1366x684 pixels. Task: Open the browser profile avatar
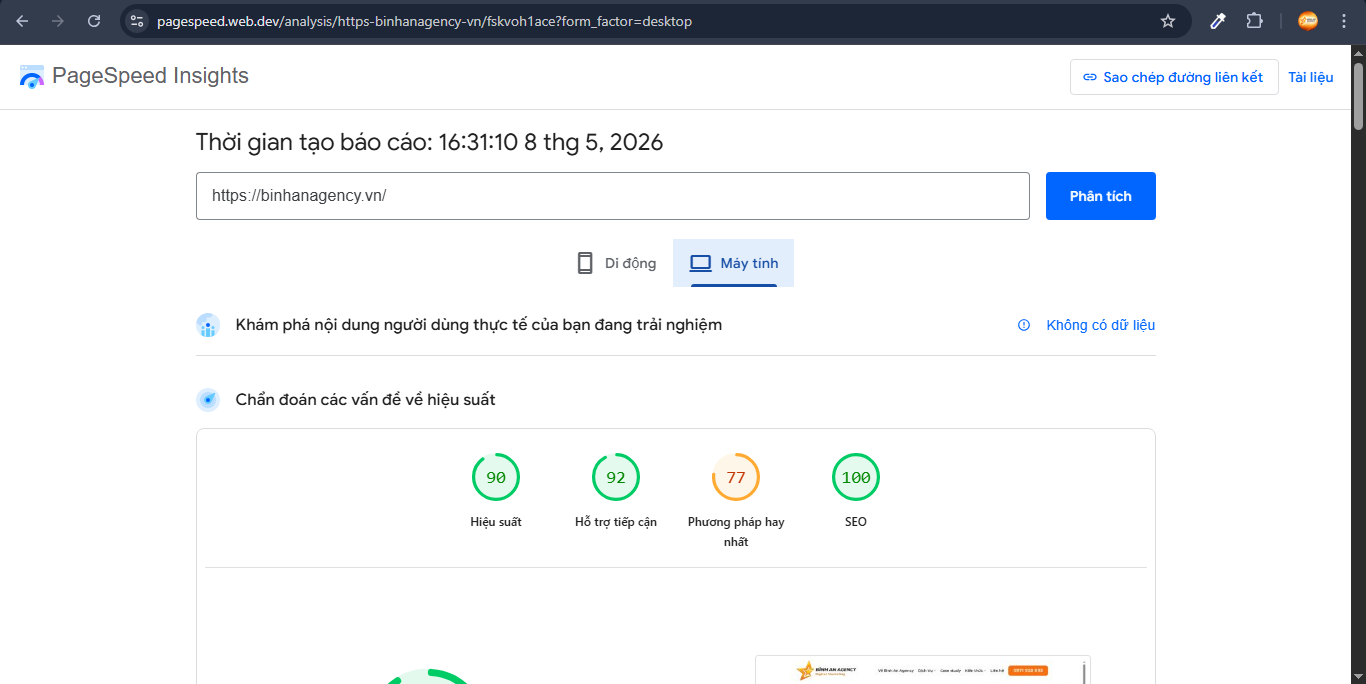[1307, 21]
